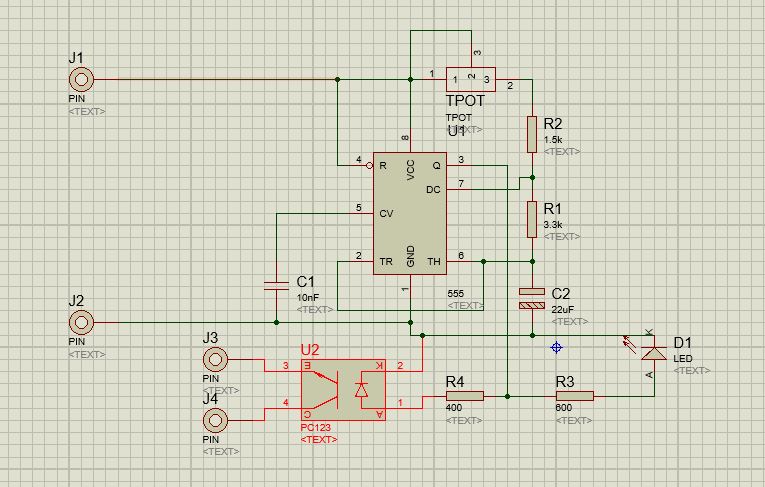The height and width of the screenshot is (487, 765).
Task: Click the J2 pin connector symbol
Action: tap(80, 322)
